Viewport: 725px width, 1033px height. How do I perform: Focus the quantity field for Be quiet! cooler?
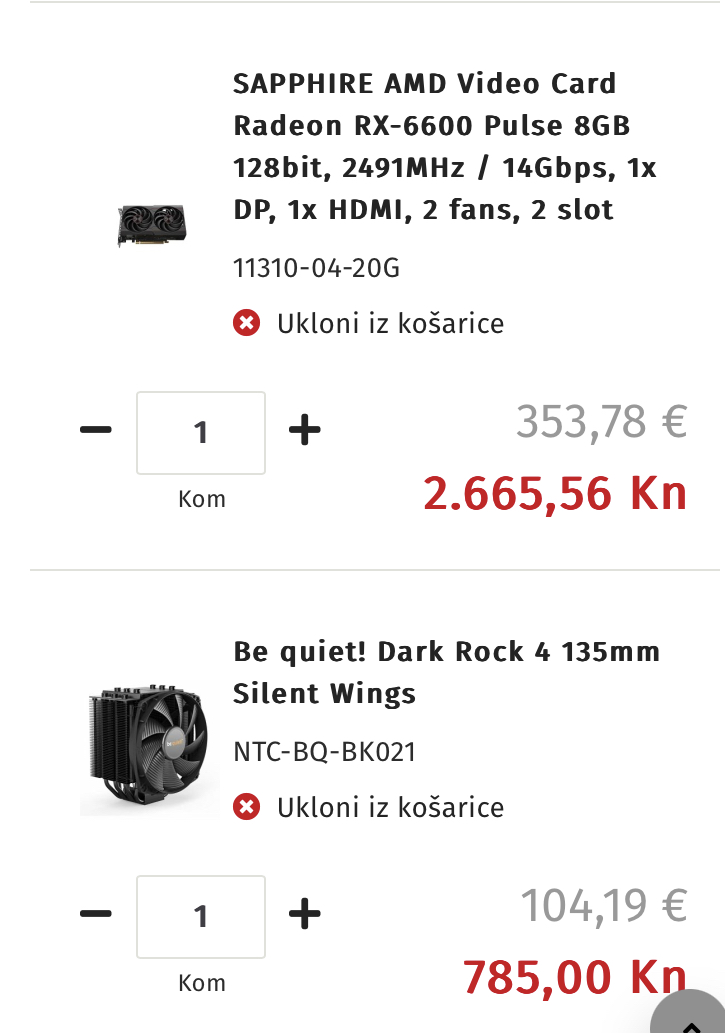pyautogui.click(x=201, y=916)
